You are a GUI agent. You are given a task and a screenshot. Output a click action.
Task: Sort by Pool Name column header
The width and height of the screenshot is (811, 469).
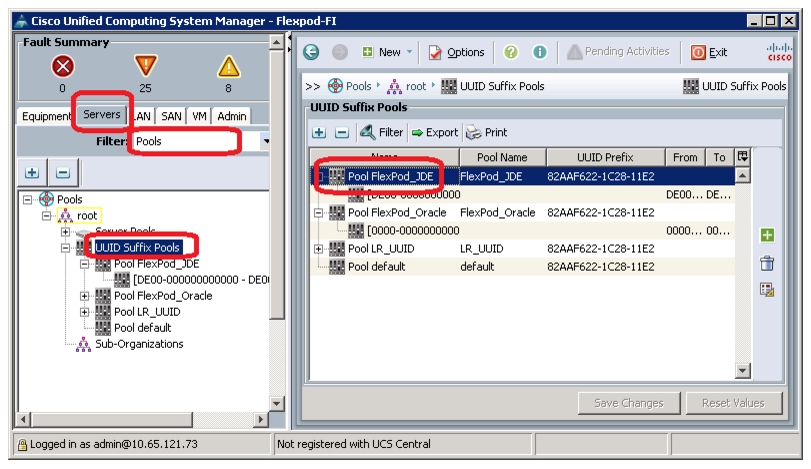pyautogui.click(x=502, y=157)
